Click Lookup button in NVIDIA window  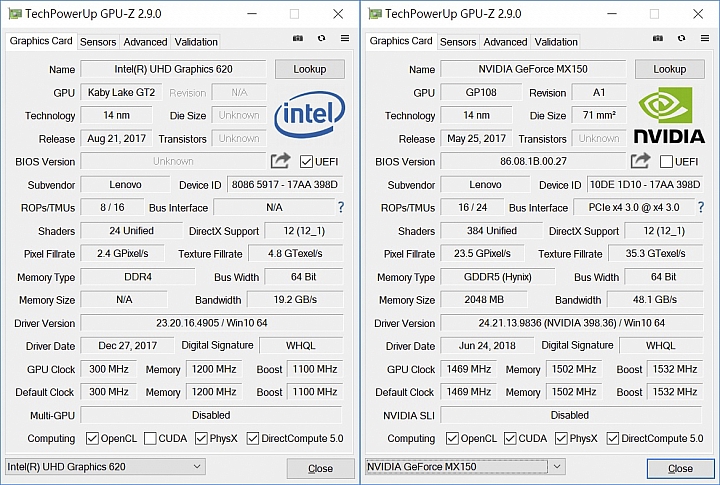(670, 69)
